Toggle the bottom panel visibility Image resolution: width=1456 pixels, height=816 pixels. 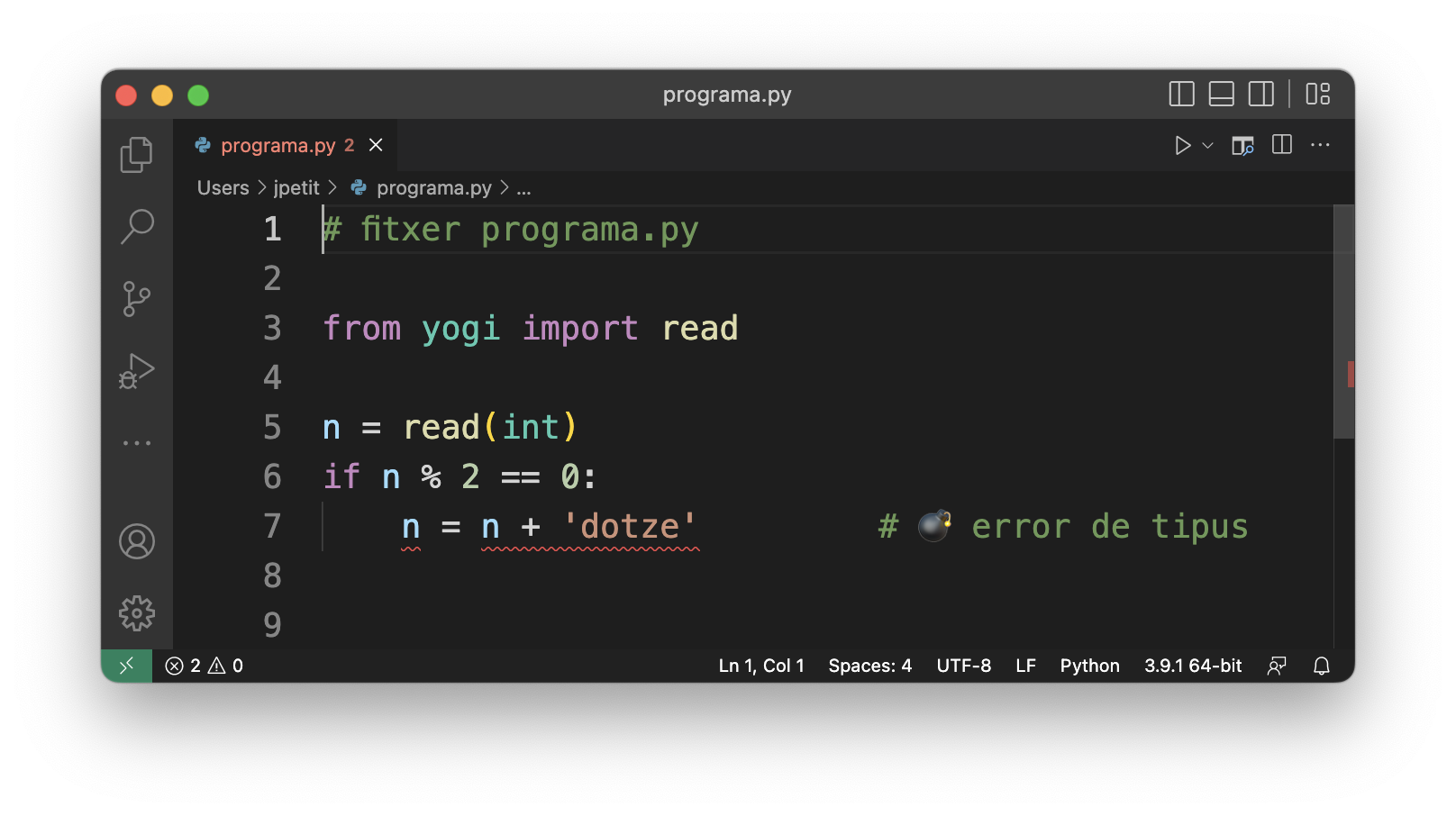pyautogui.click(x=1221, y=95)
